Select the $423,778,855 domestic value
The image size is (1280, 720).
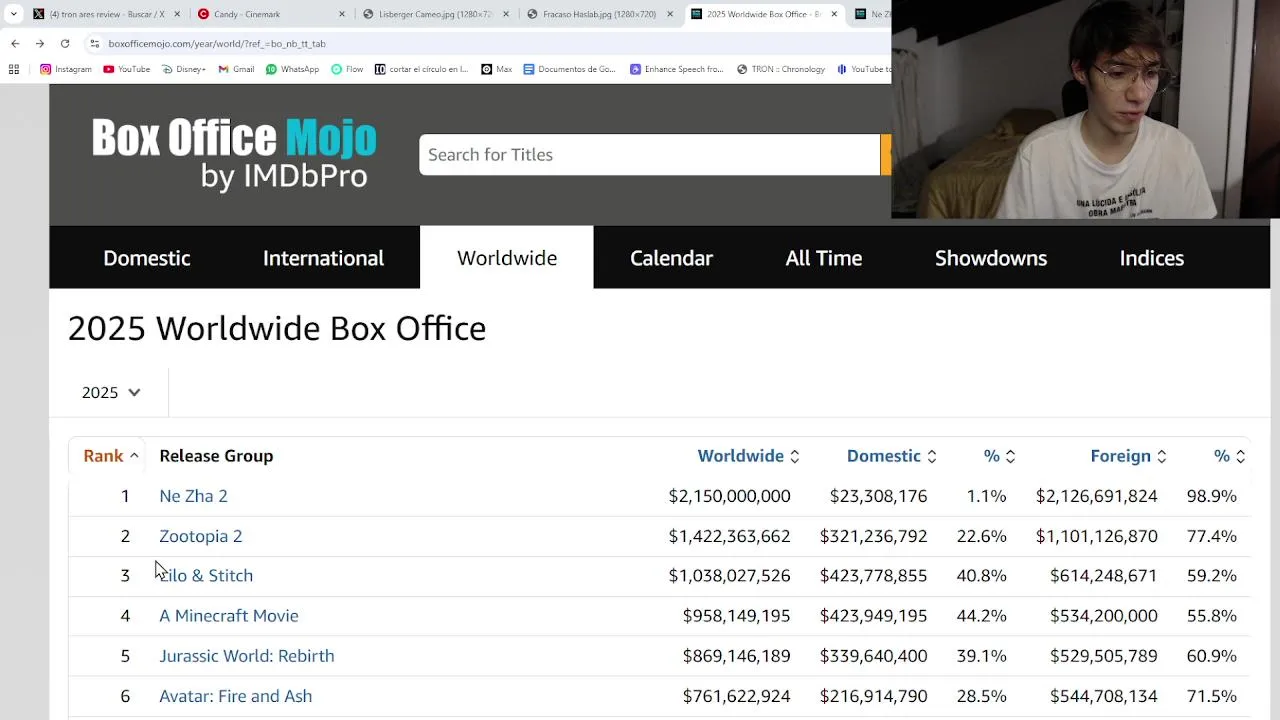(x=873, y=576)
